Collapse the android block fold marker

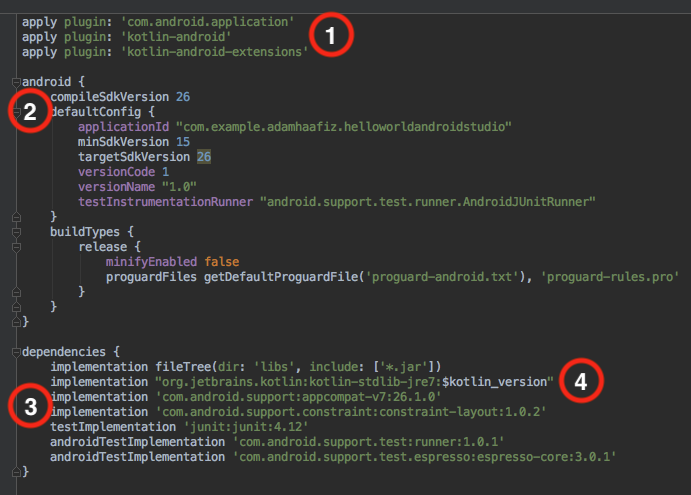pos(16,82)
